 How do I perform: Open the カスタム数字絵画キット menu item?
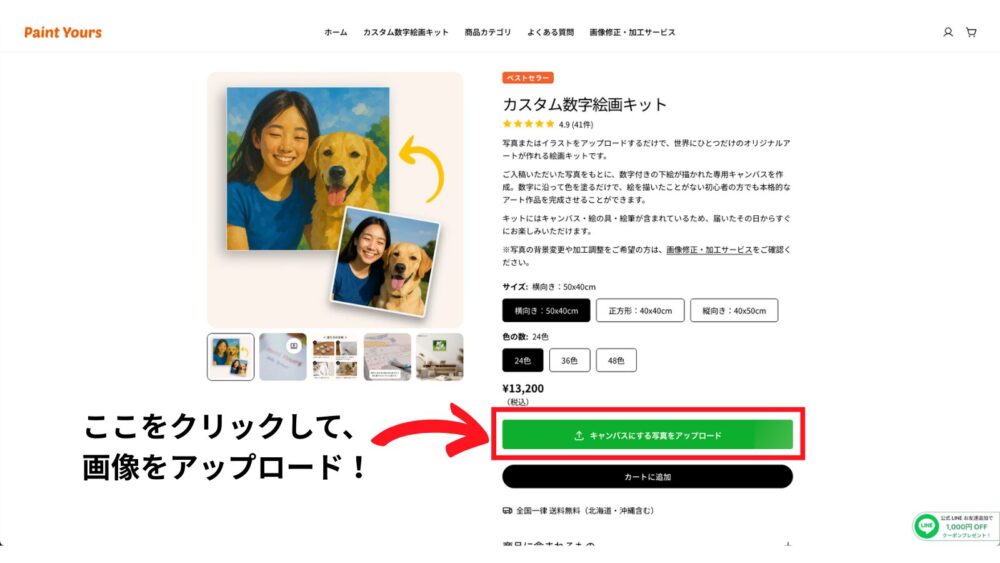tap(406, 33)
